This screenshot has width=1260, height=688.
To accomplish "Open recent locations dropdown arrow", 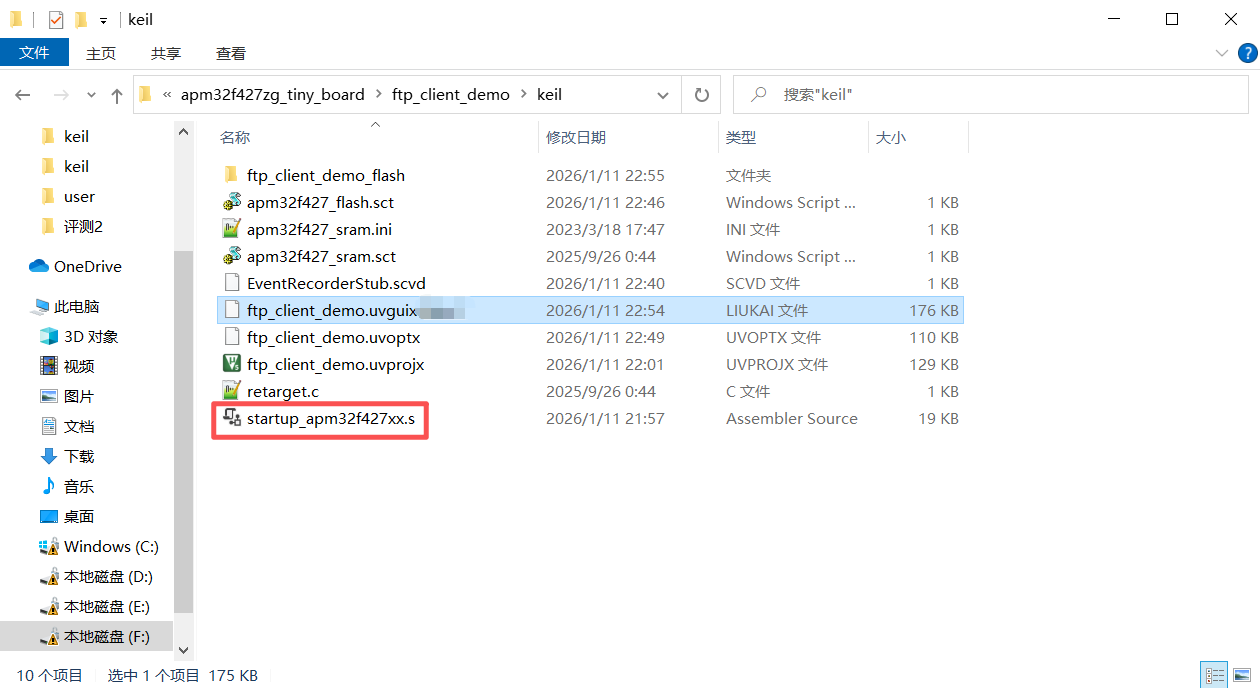I will click(91, 95).
